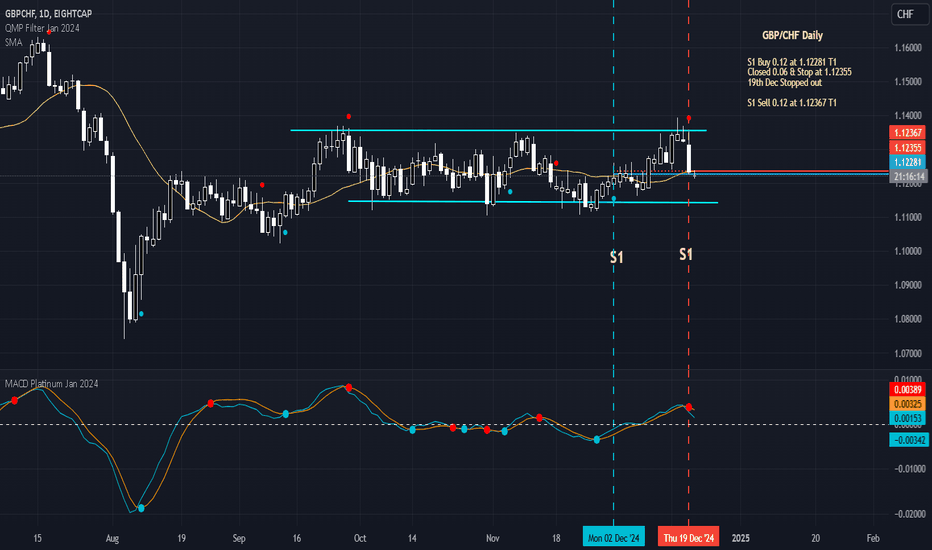Click the 1.16000 price axis label
Screen dimensions: 932x550
pos(908,48)
